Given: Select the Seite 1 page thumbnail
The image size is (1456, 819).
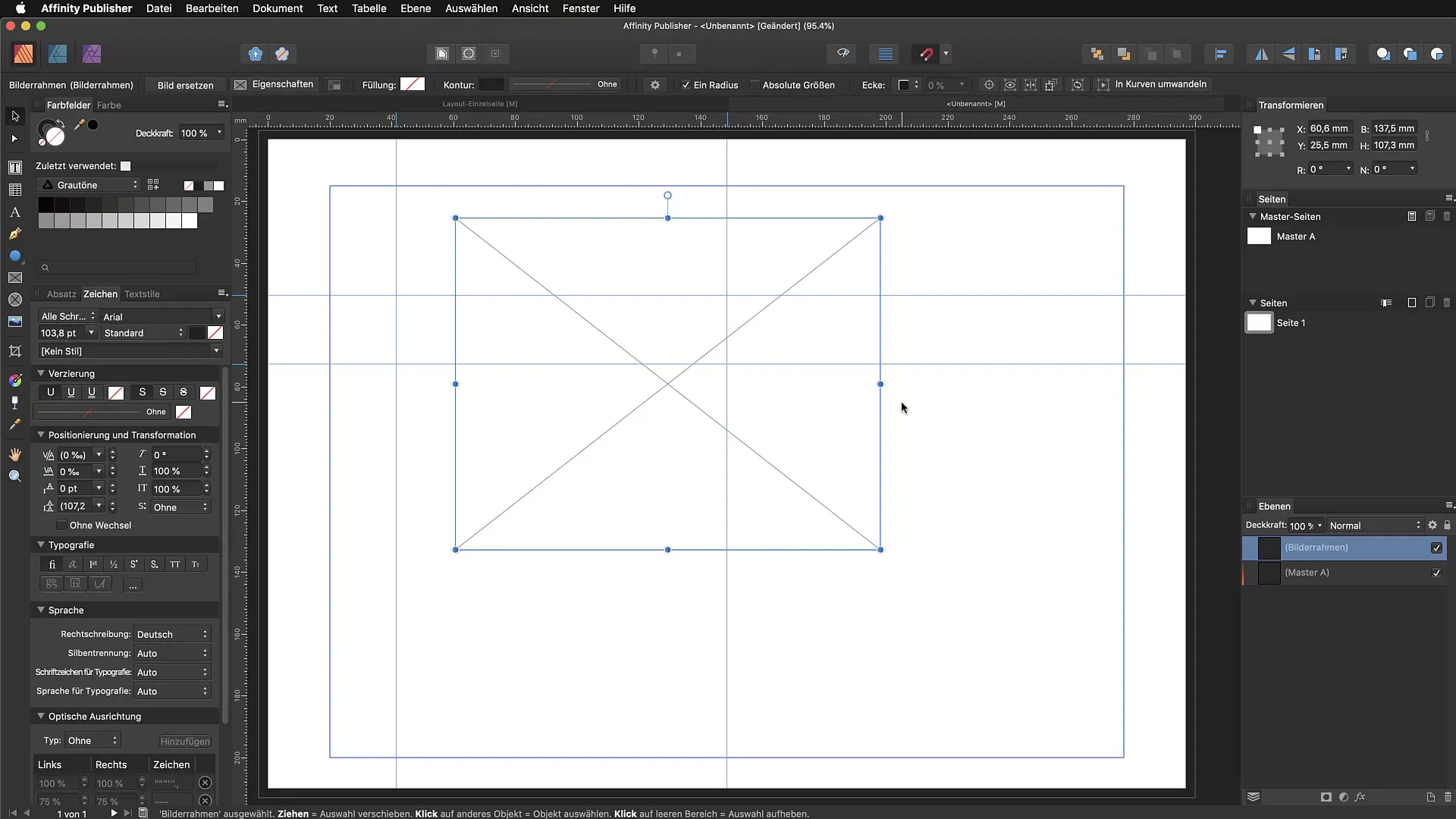Looking at the screenshot, I should coord(1259,323).
